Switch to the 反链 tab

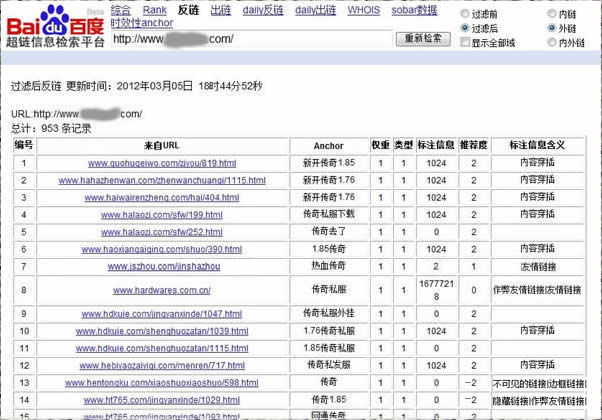[189, 10]
